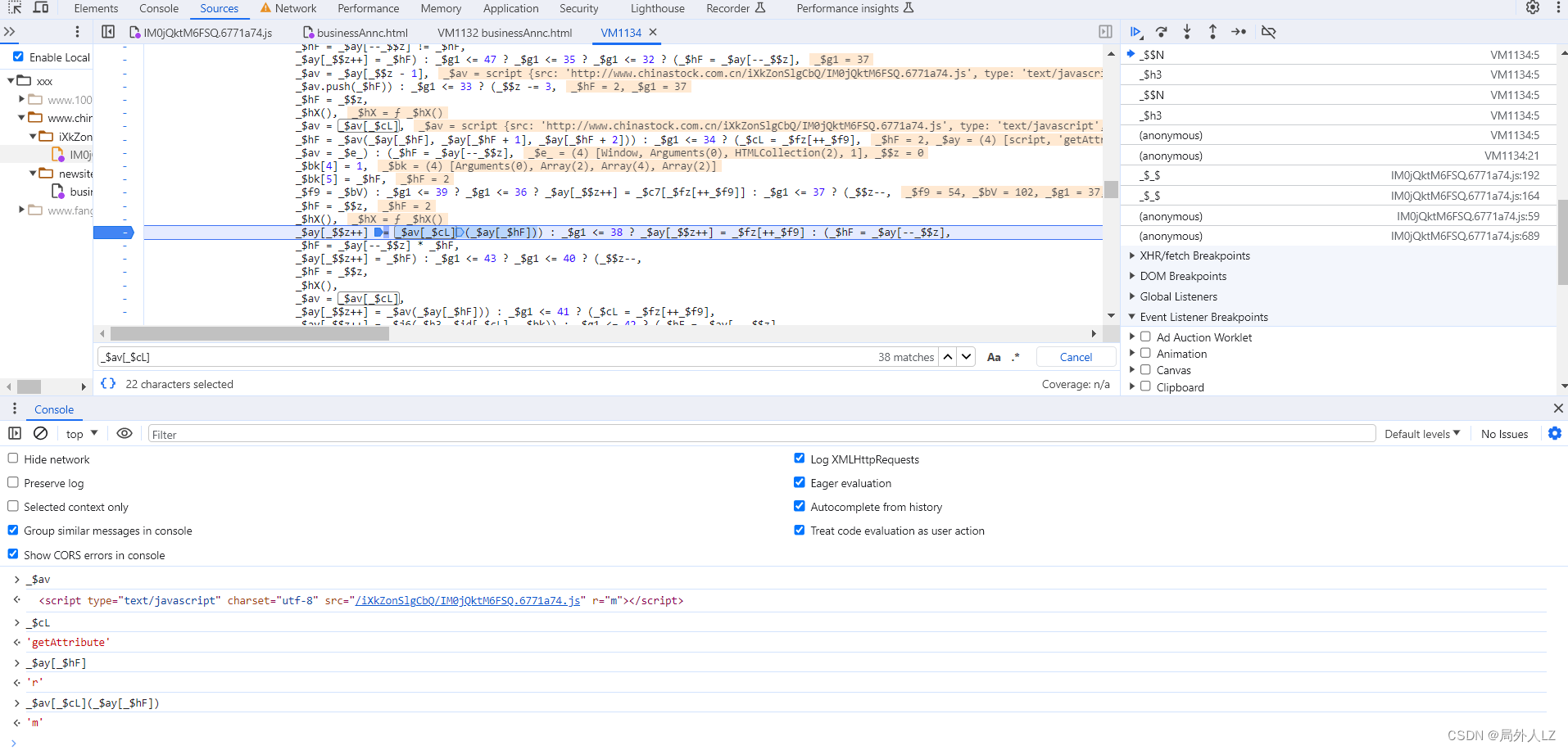
Task: Uncheck Log XMLHttpRequests
Action: click(x=800, y=459)
